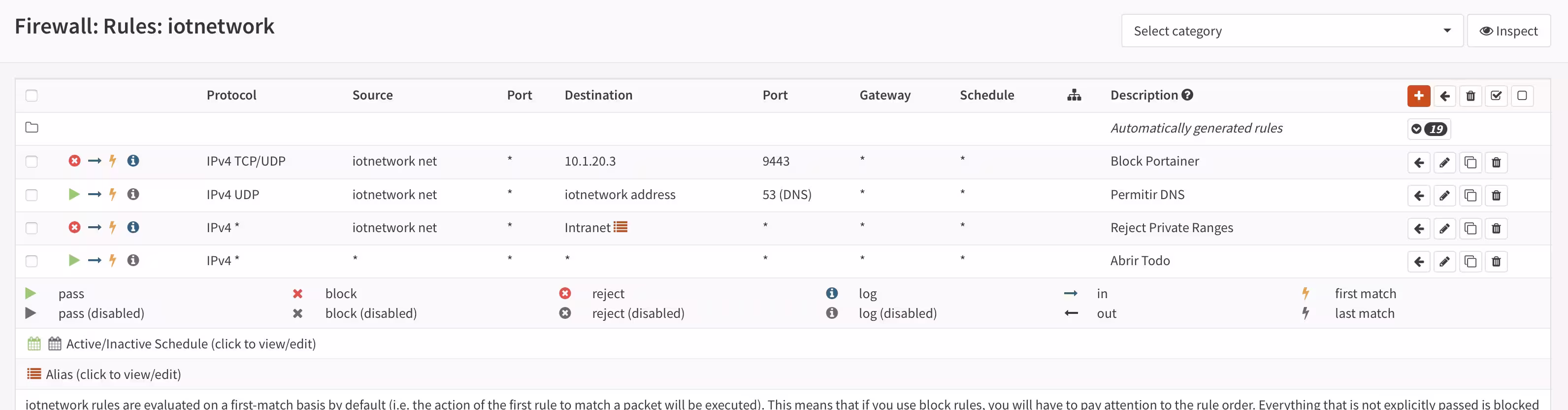Click the orange add rule plus button

(1418, 96)
